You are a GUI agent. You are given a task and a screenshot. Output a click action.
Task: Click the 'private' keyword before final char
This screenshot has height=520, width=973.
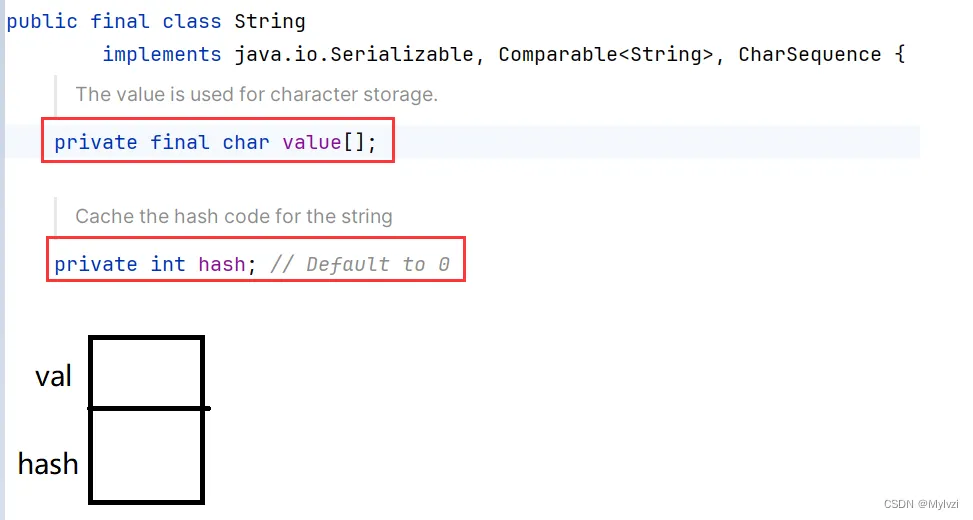pyautogui.click(x=96, y=142)
